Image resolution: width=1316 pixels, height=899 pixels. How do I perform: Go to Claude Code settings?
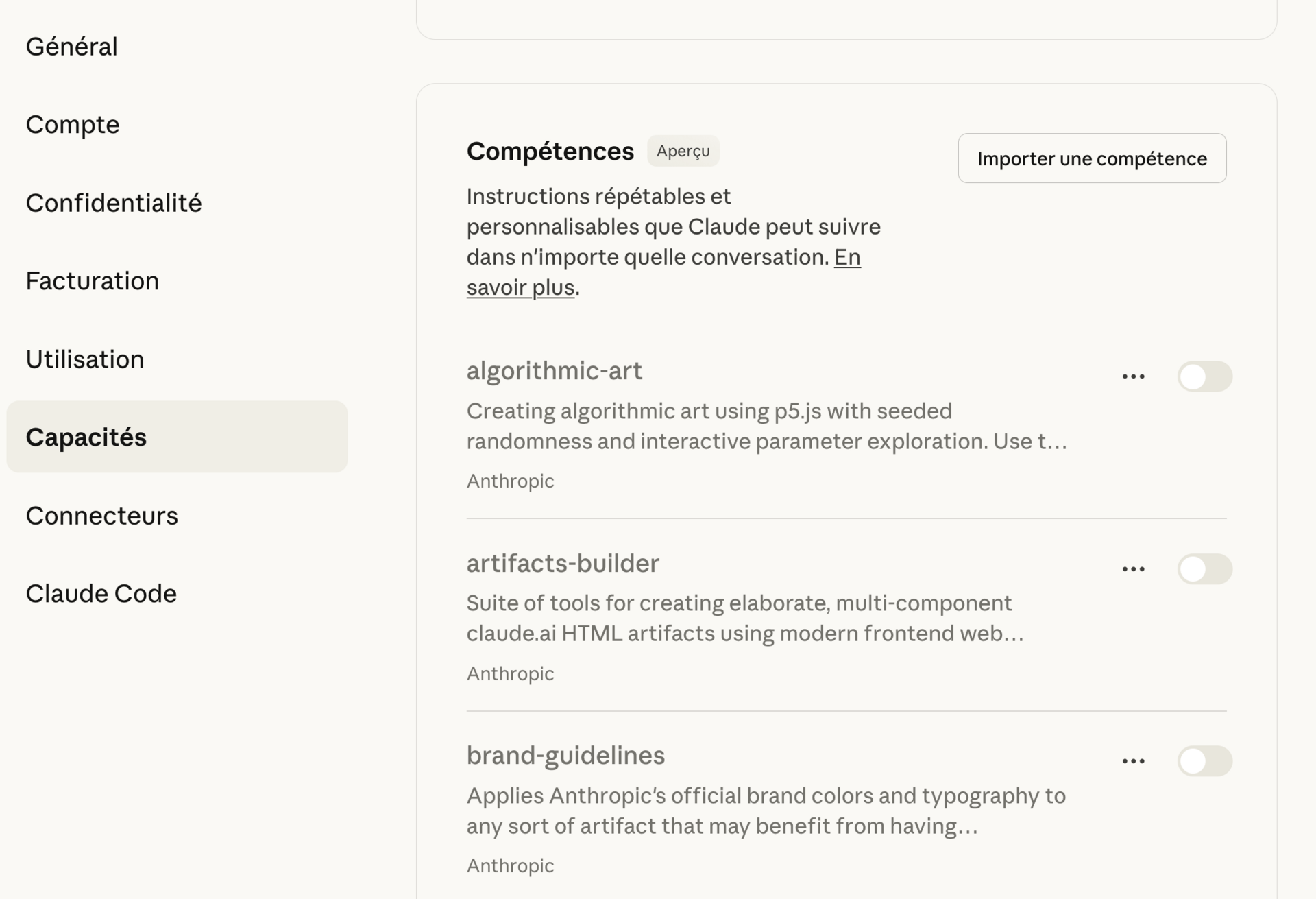[101, 594]
